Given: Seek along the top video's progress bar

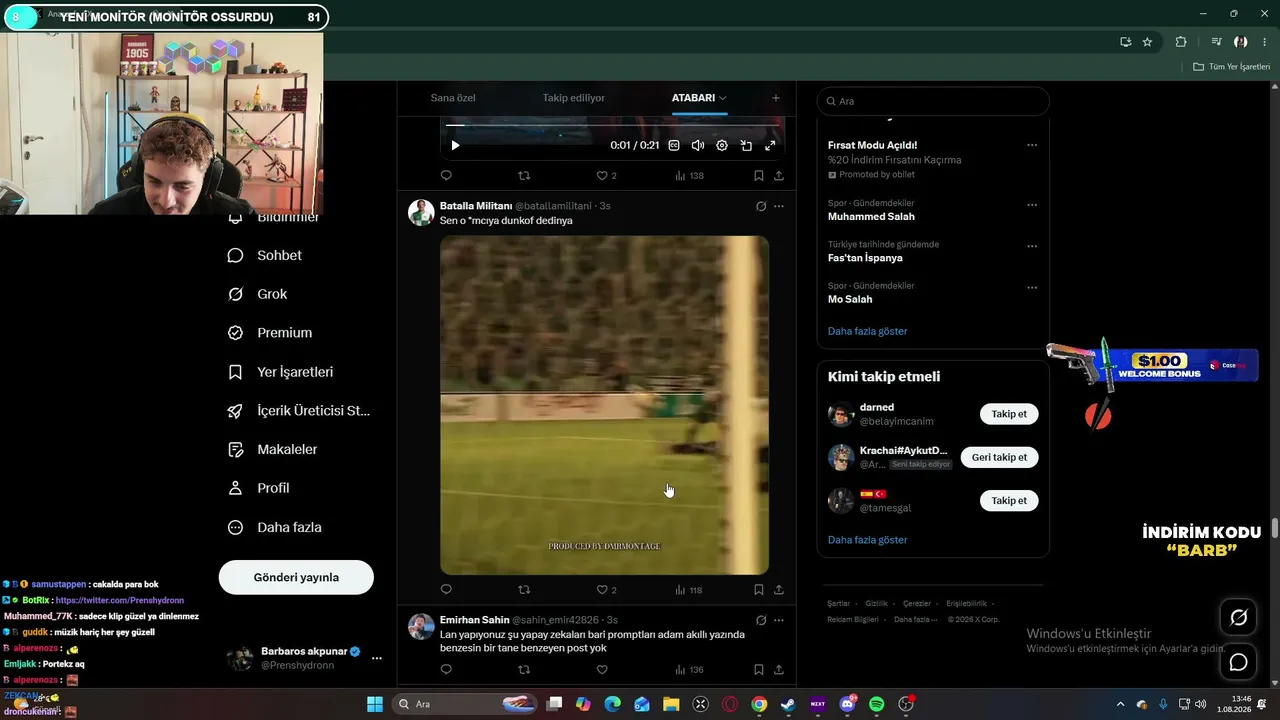Looking at the screenshot, I should [x=612, y=125].
